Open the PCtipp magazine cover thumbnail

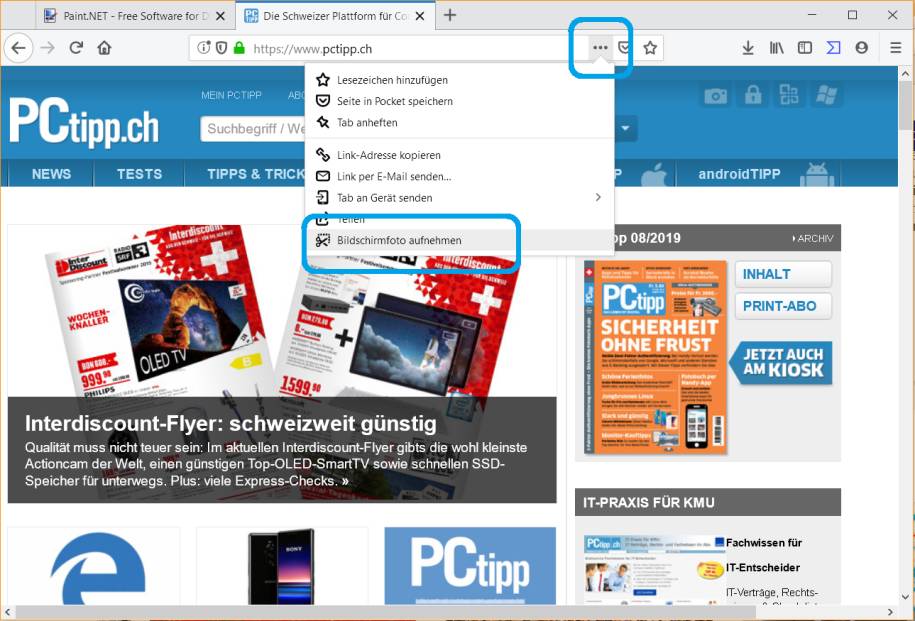(655, 357)
